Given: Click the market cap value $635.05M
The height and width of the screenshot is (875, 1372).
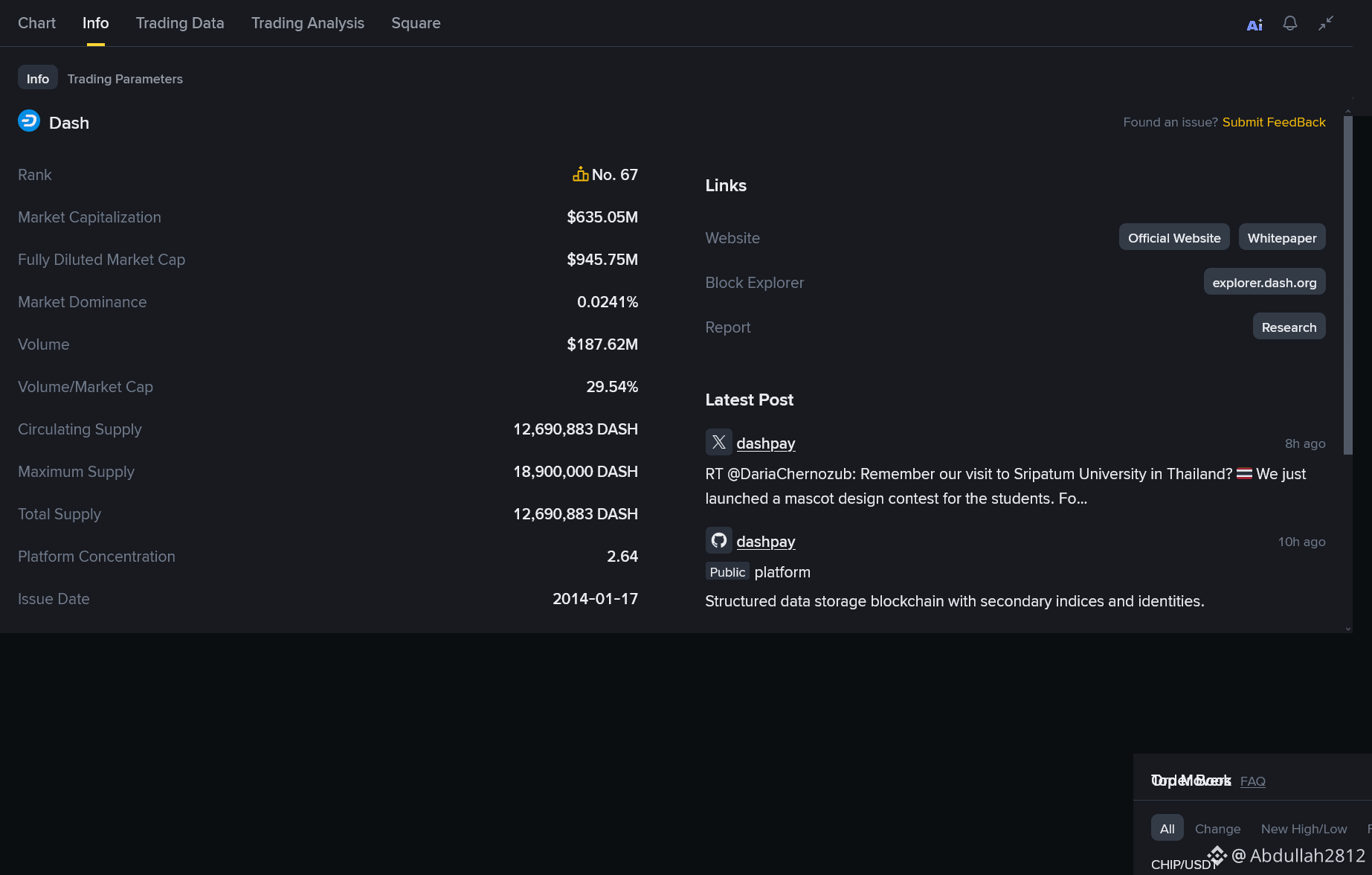Looking at the screenshot, I should click(602, 217).
